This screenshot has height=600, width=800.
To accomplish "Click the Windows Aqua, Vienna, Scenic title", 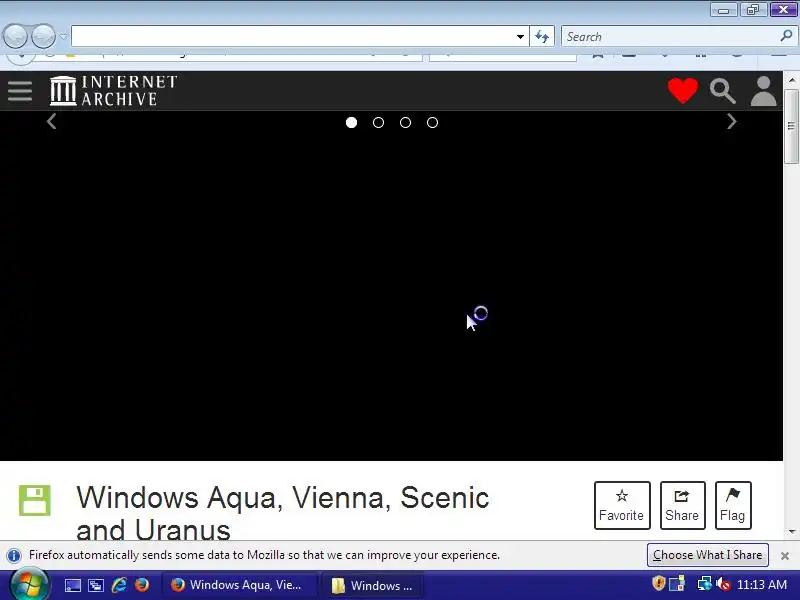I will tap(283, 512).
